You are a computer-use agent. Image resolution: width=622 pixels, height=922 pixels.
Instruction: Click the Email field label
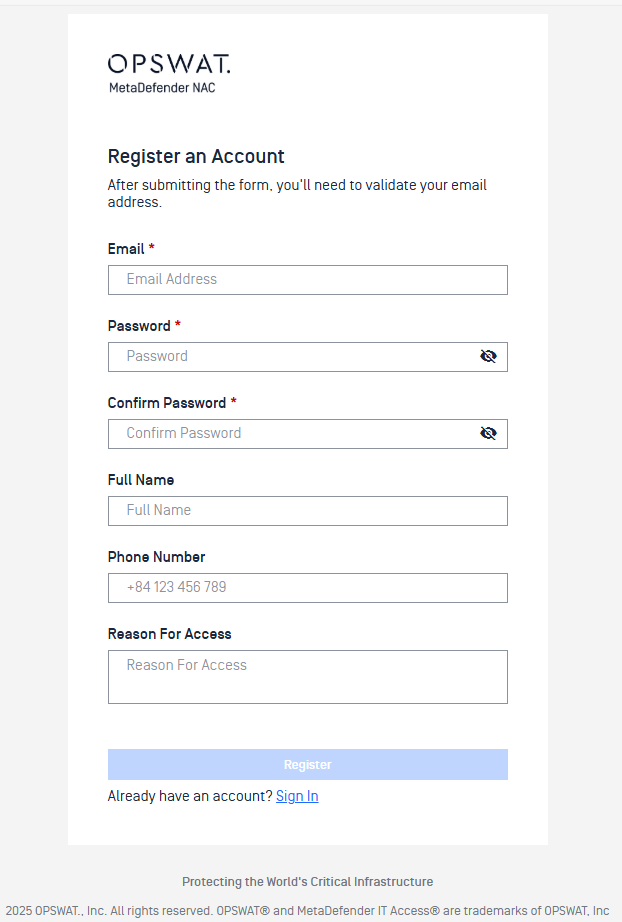click(x=126, y=249)
